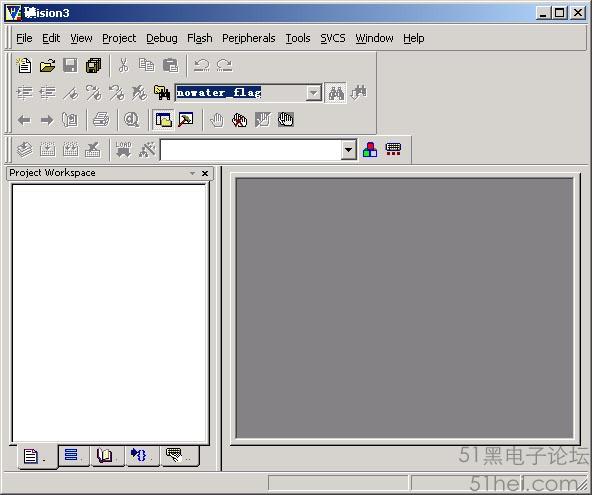Create a new file with toolbar icon
This screenshot has height=495, width=592.
[24, 65]
